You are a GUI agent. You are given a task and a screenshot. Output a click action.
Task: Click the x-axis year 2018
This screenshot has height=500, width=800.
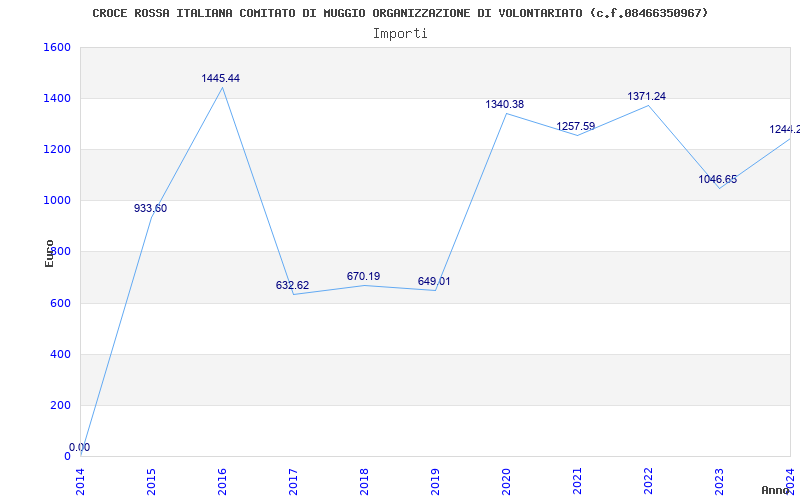364,481
